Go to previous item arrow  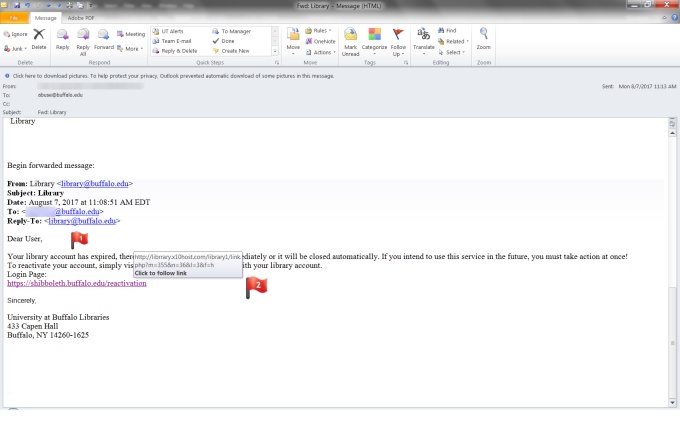[48, 5]
